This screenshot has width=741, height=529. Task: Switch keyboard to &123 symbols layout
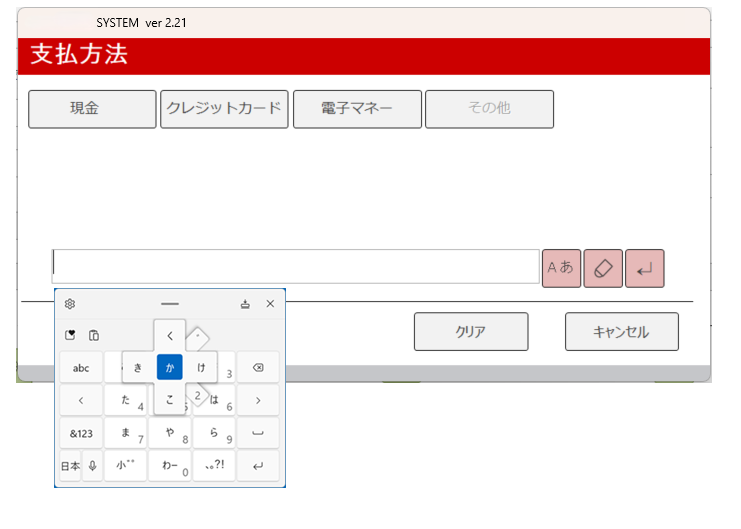point(81,433)
